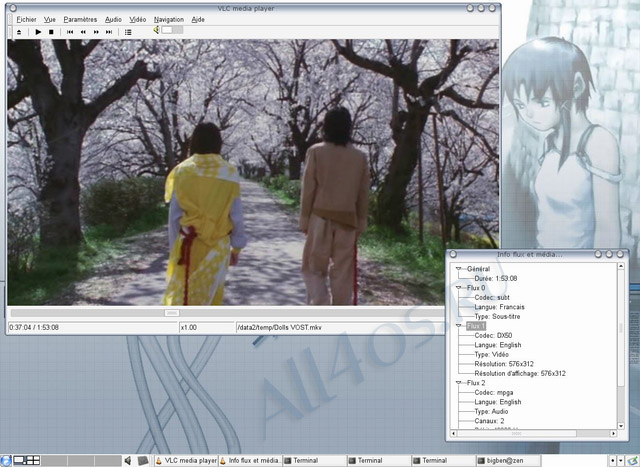The width and height of the screenshot is (640, 467).
Task: Select the Langue: Francais row
Action: pyautogui.click(x=499, y=307)
